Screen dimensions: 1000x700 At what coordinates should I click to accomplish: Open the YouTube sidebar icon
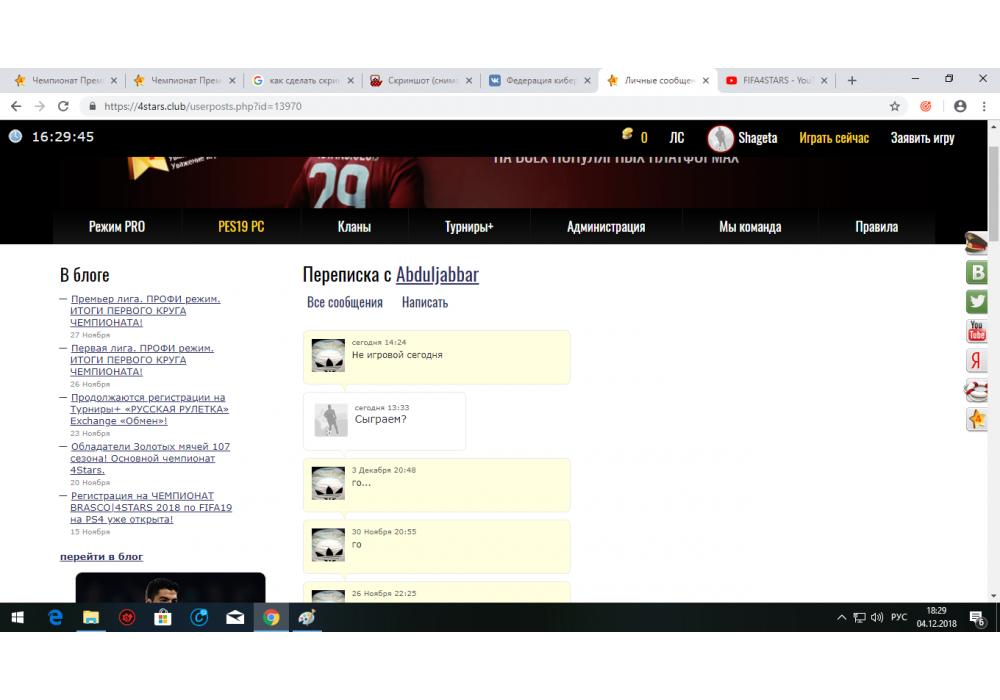tap(977, 331)
